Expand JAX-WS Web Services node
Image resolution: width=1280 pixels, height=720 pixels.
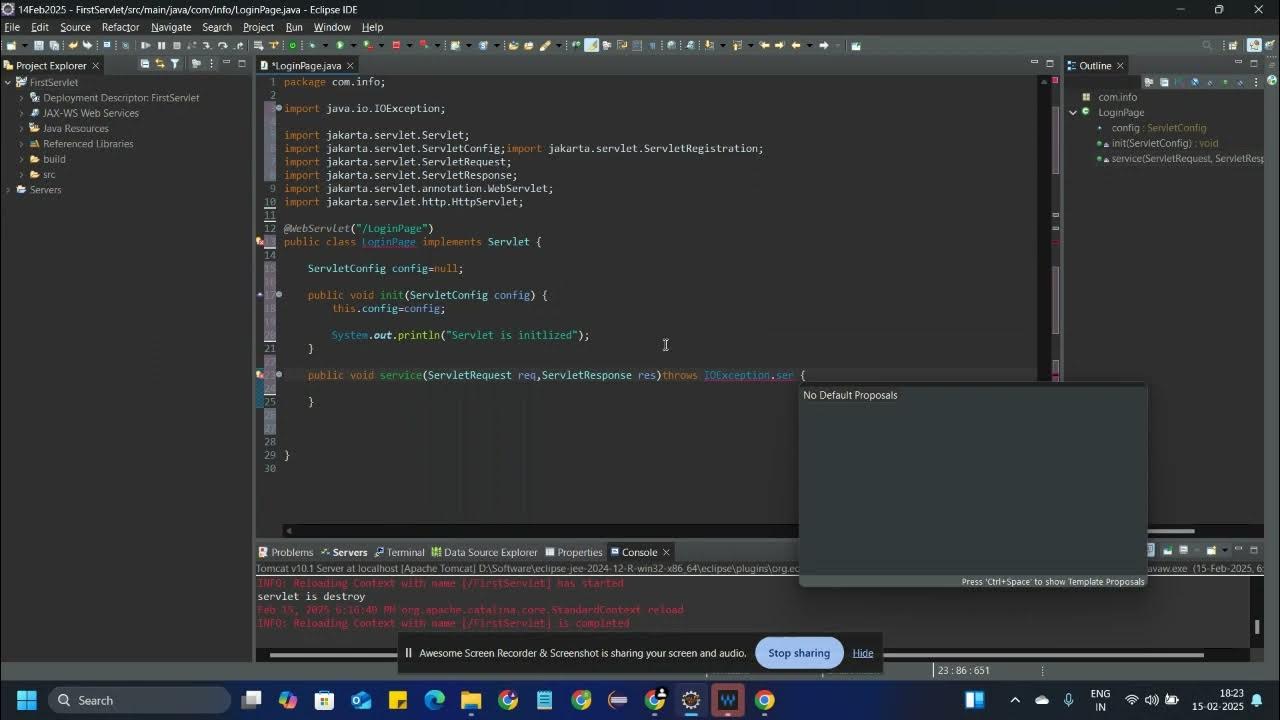pyautogui.click(x=21, y=113)
